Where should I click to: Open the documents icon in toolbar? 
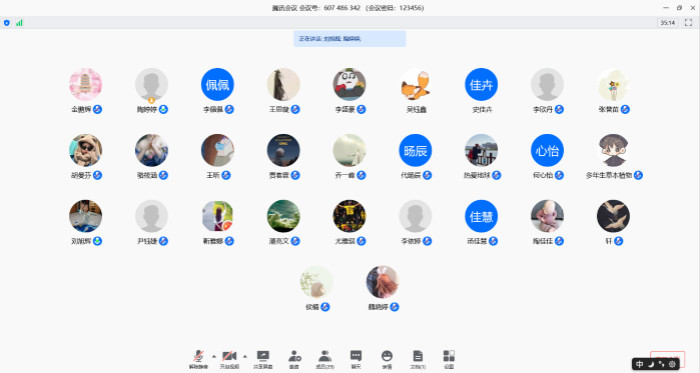click(418, 359)
